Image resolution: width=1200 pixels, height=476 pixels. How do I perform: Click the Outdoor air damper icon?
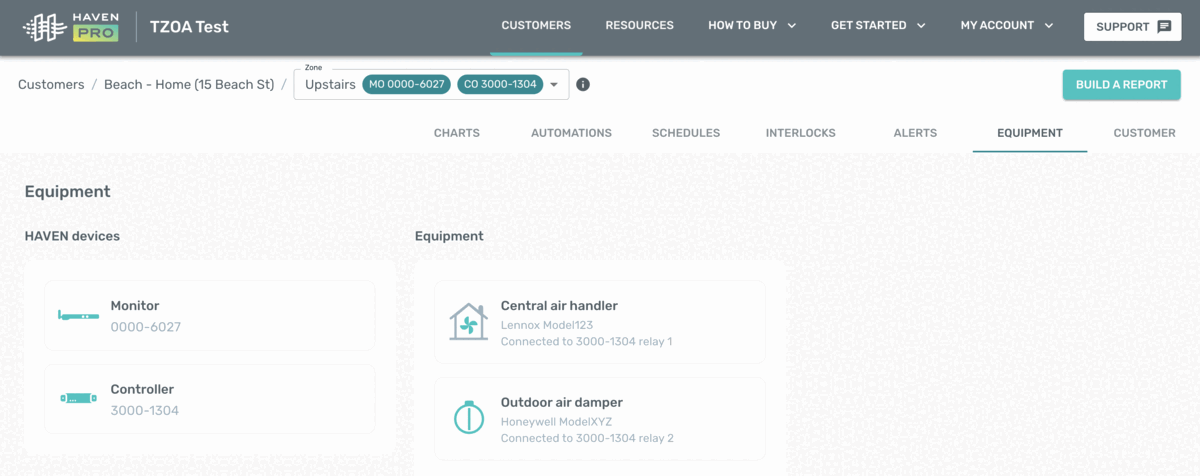468,417
